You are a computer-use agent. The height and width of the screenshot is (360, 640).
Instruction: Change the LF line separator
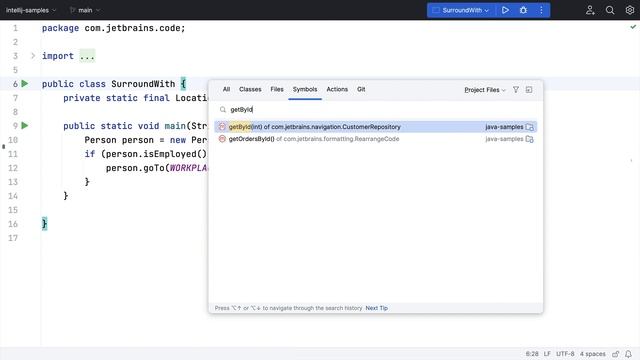[x=547, y=354]
